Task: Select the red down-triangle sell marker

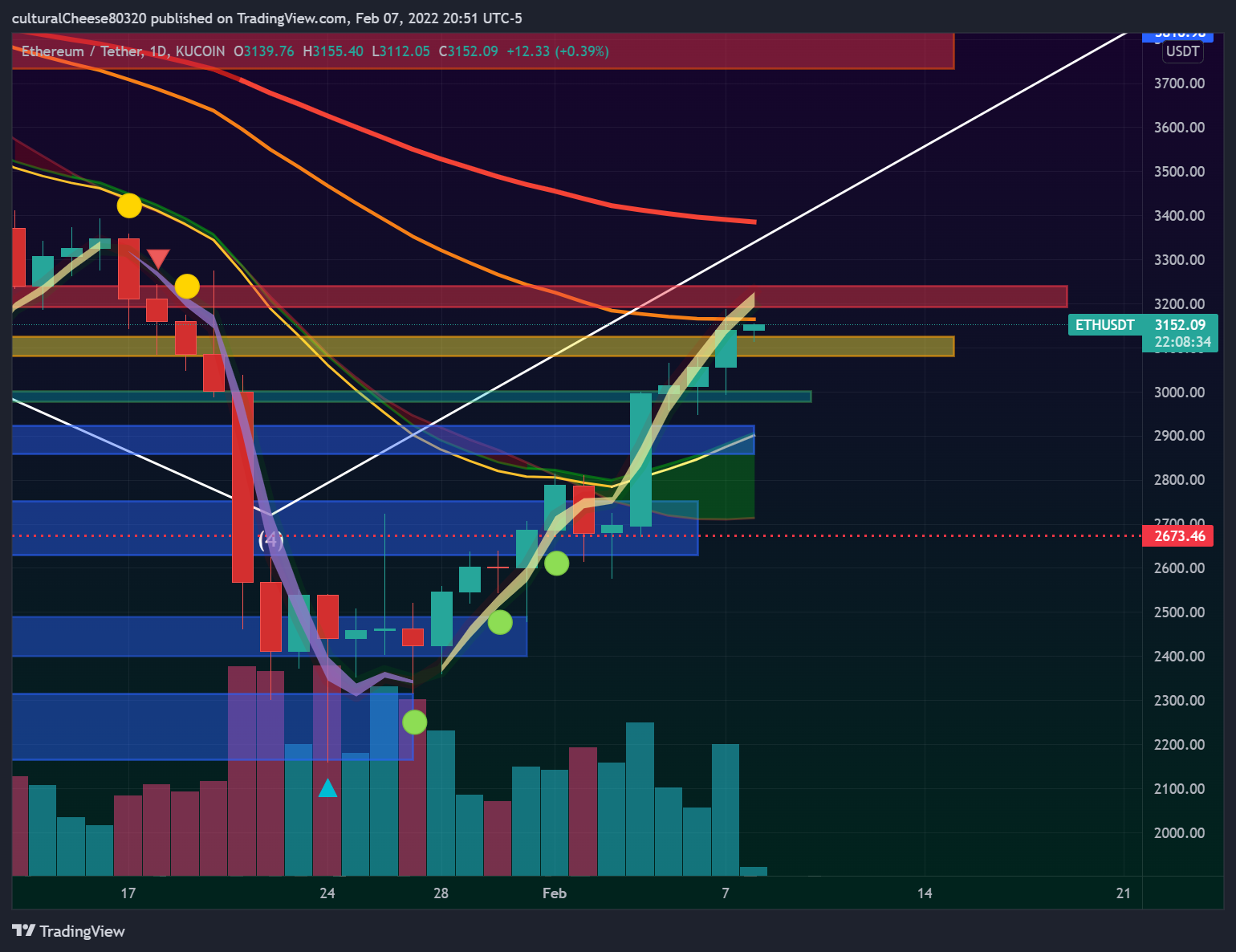Action: (x=158, y=258)
